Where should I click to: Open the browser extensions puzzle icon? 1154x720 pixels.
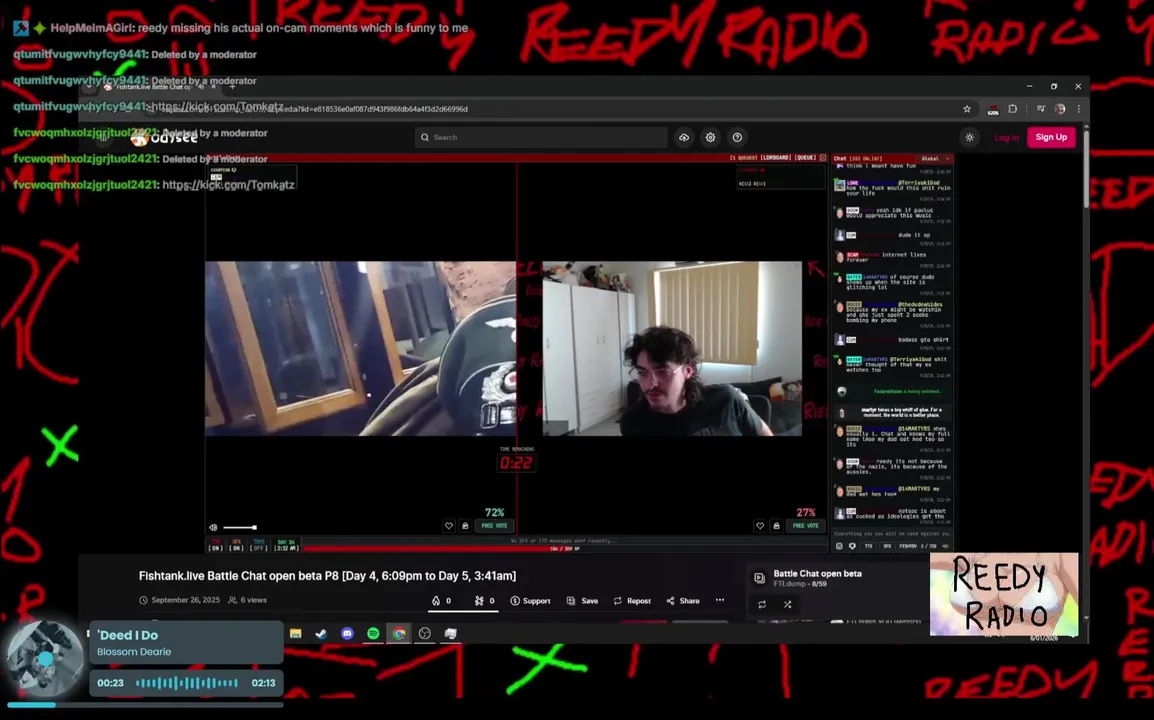1013,109
